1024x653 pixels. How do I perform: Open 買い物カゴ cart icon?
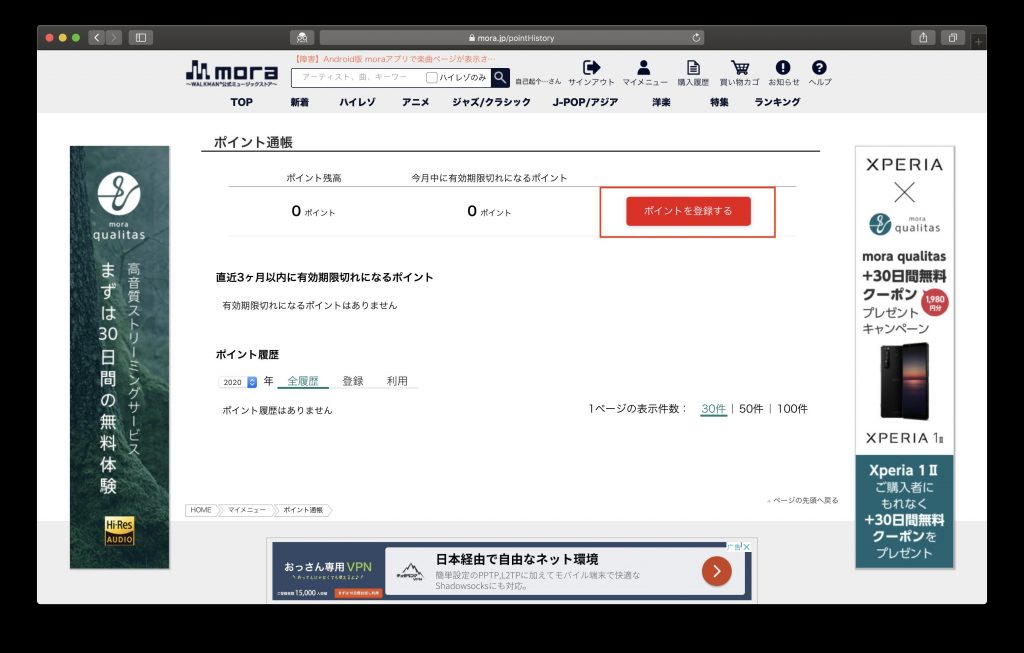point(739,67)
